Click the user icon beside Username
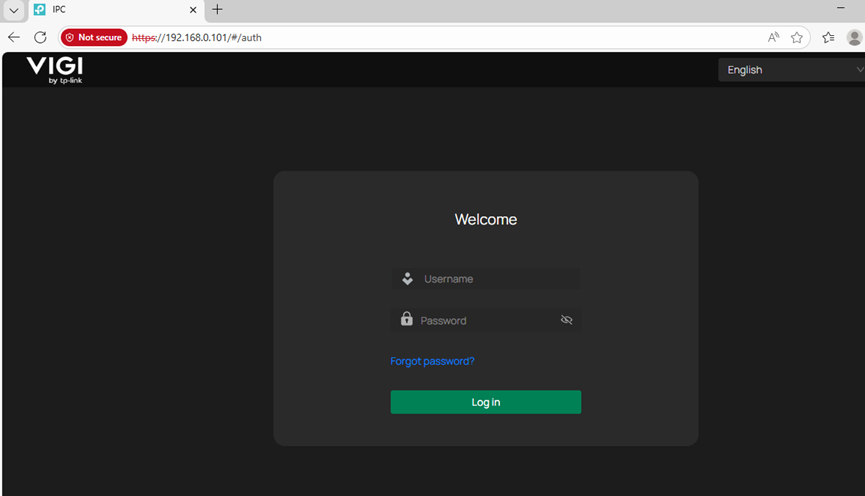Screen dimensions: 865x496 click(x=407, y=279)
